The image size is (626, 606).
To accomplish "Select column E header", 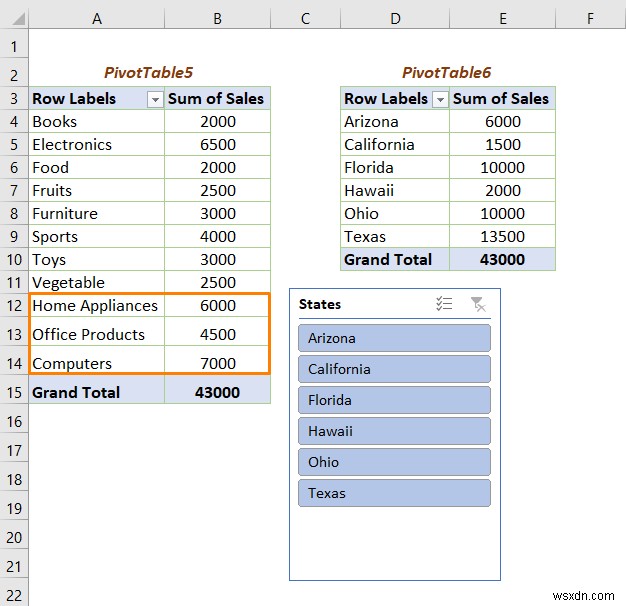I will click(x=503, y=19).
